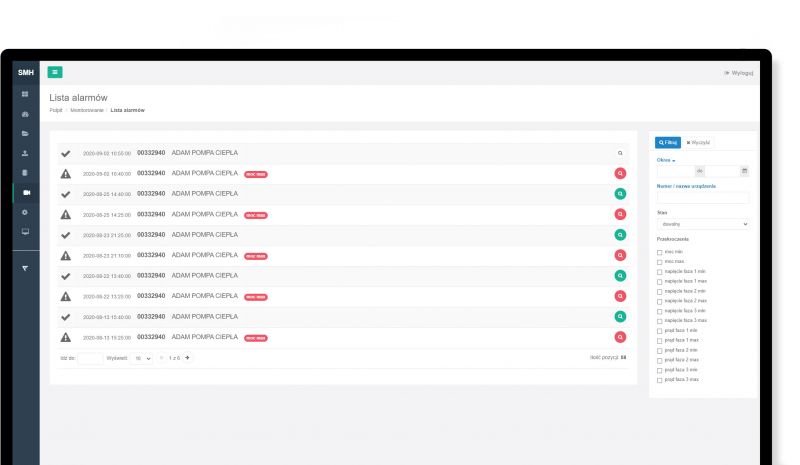The height and width of the screenshot is (465, 800).
Task: Click the calendar icon in the Okres date range
Action: (x=744, y=171)
